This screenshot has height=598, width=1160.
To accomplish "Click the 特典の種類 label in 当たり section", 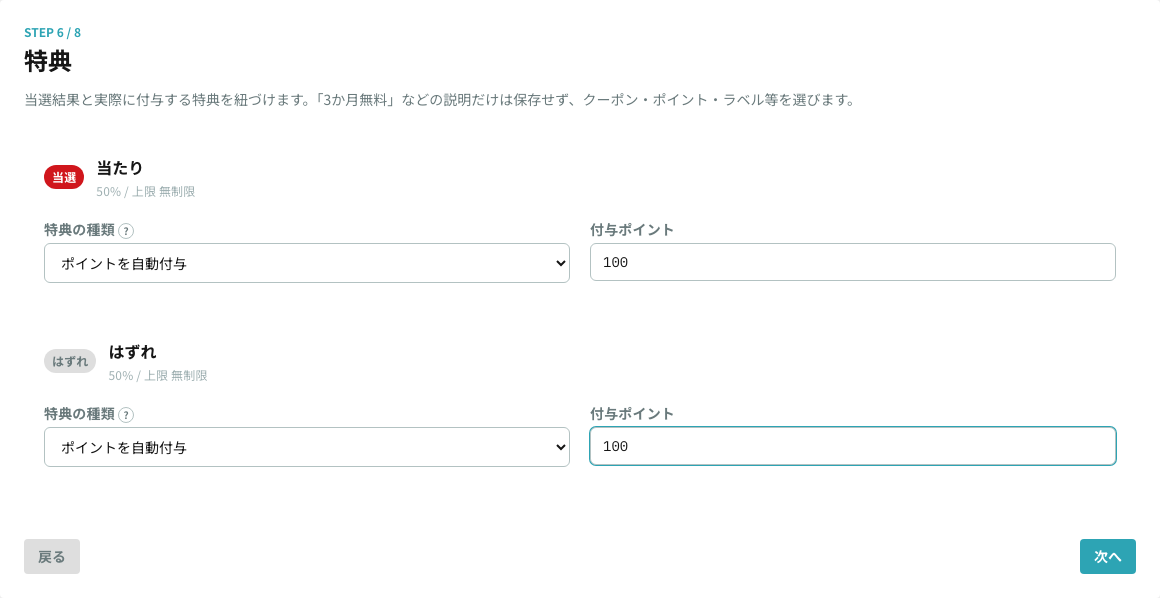I will pos(80,230).
